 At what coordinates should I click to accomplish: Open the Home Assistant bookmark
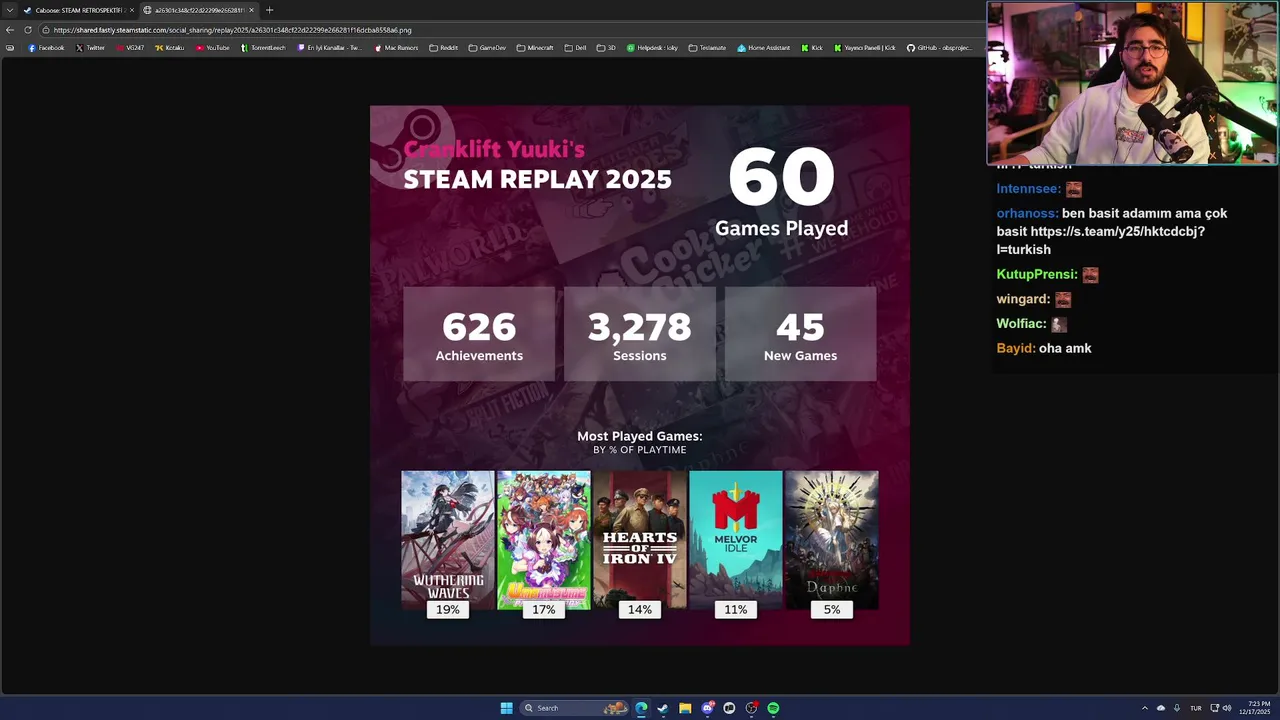point(764,48)
